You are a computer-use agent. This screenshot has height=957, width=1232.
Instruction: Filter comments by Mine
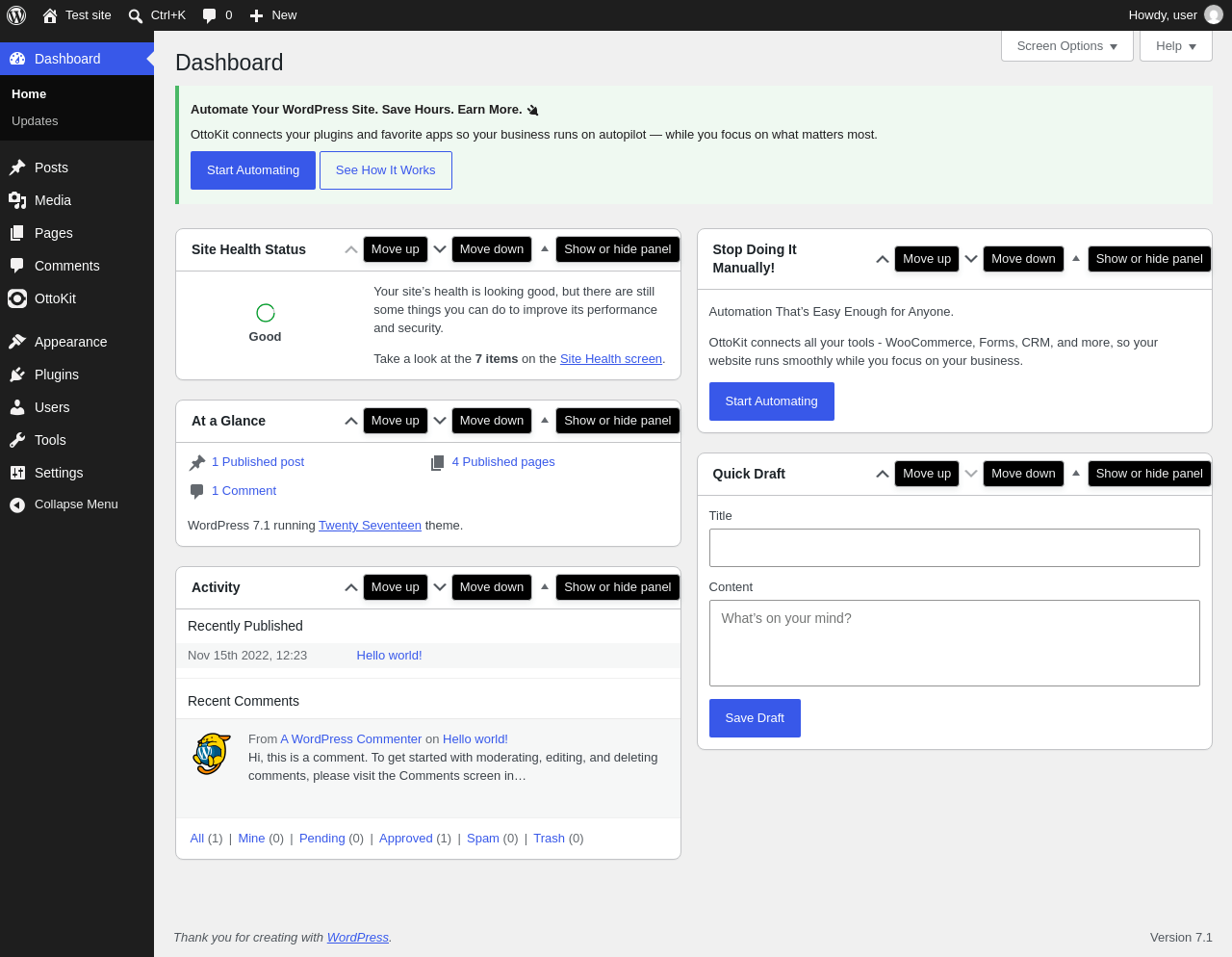[251, 839]
